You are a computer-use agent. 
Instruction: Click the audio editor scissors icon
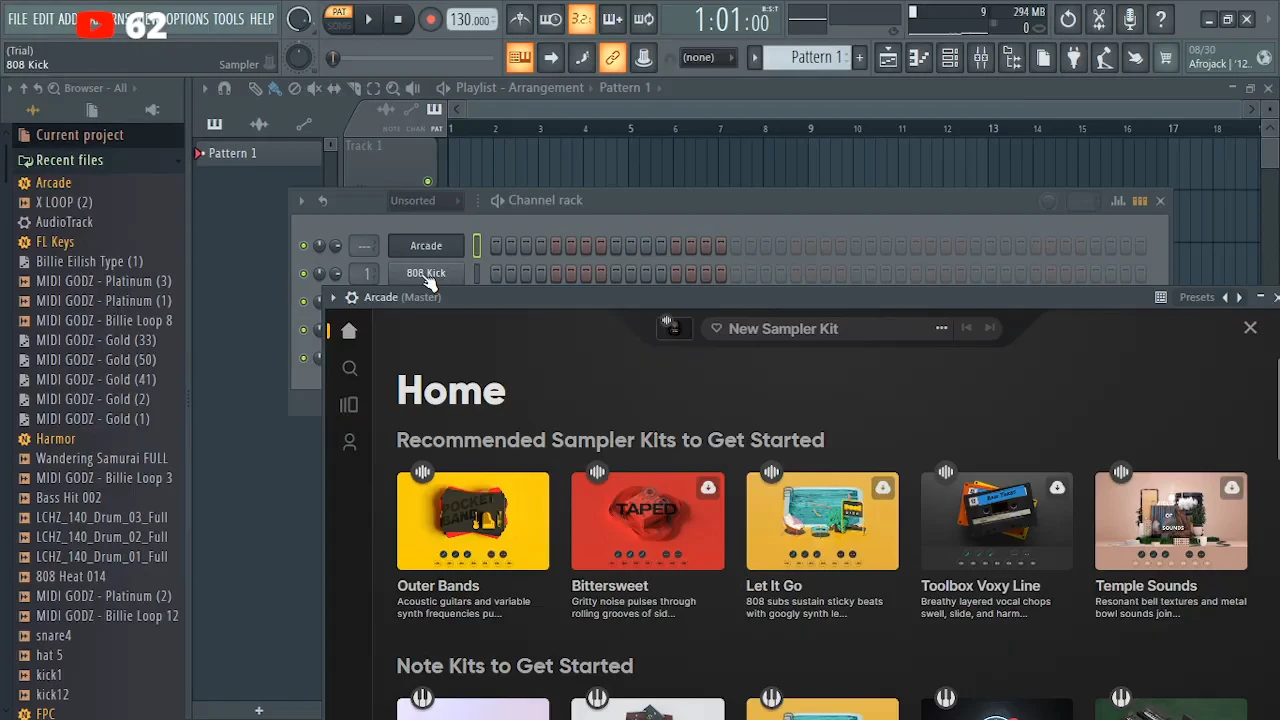coord(1099,19)
